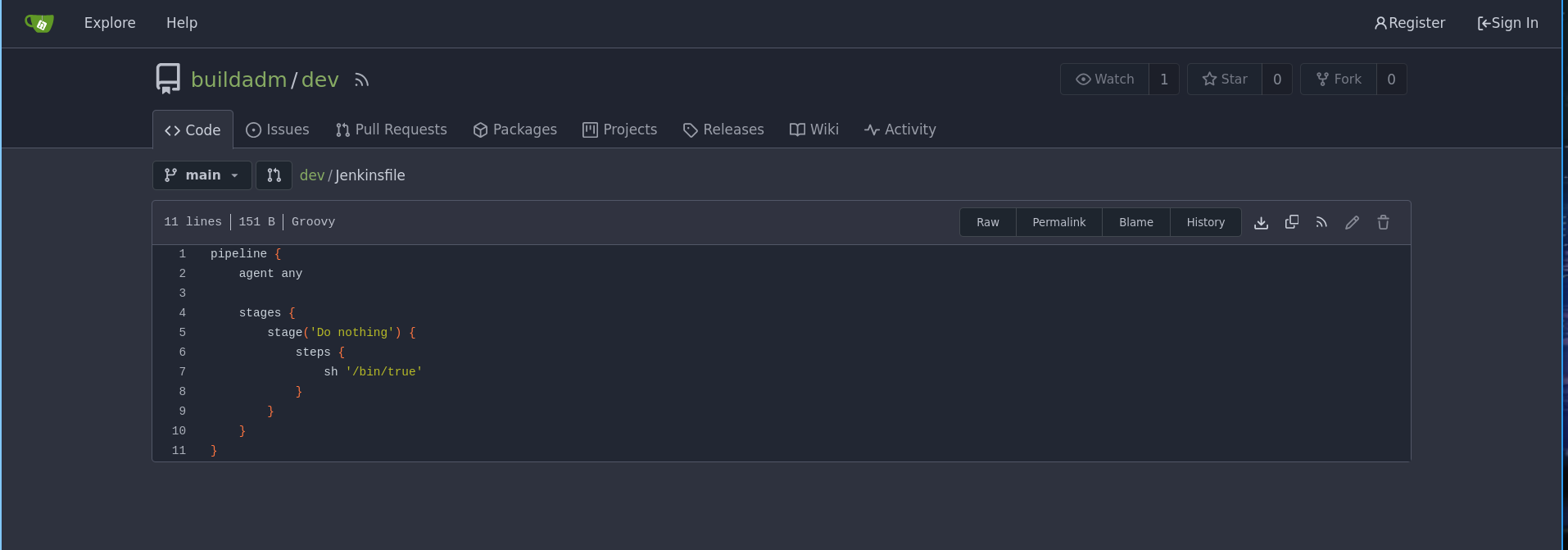
Task: Click the Jenkinsfile breadcrumb name
Action: (370, 175)
